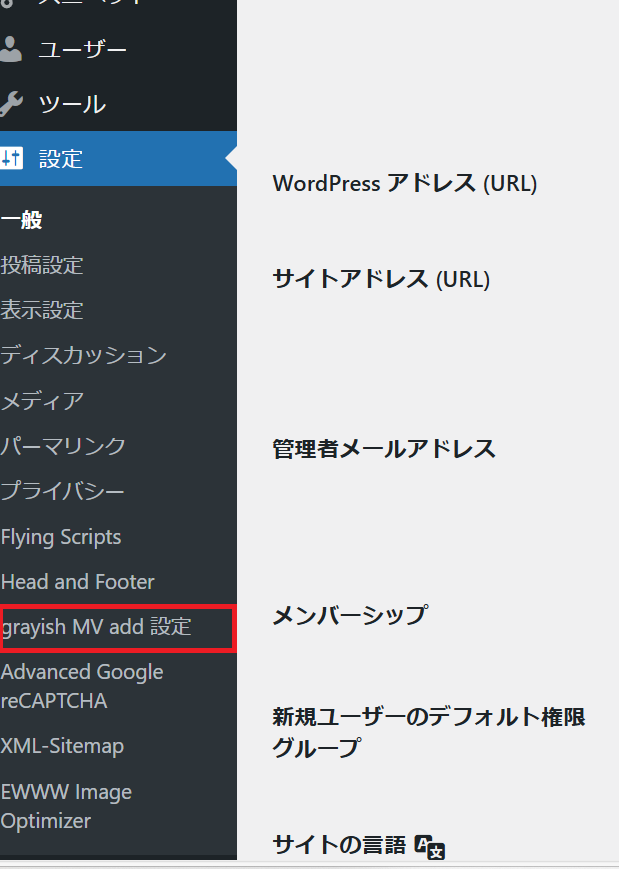
Task: Go to XML-Sitemap settings
Action: tap(62, 746)
